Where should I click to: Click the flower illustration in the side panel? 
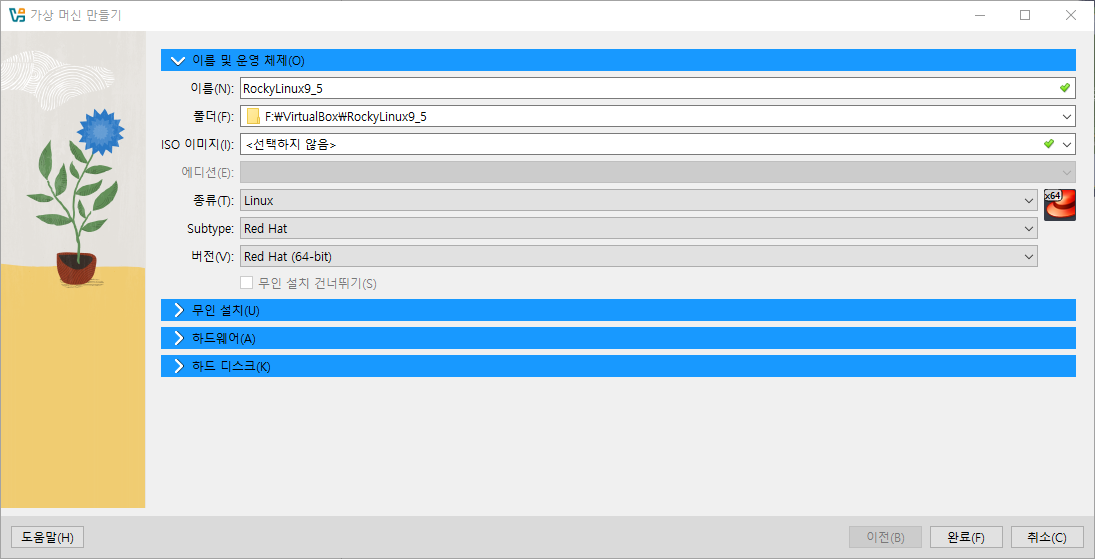tap(75, 196)
